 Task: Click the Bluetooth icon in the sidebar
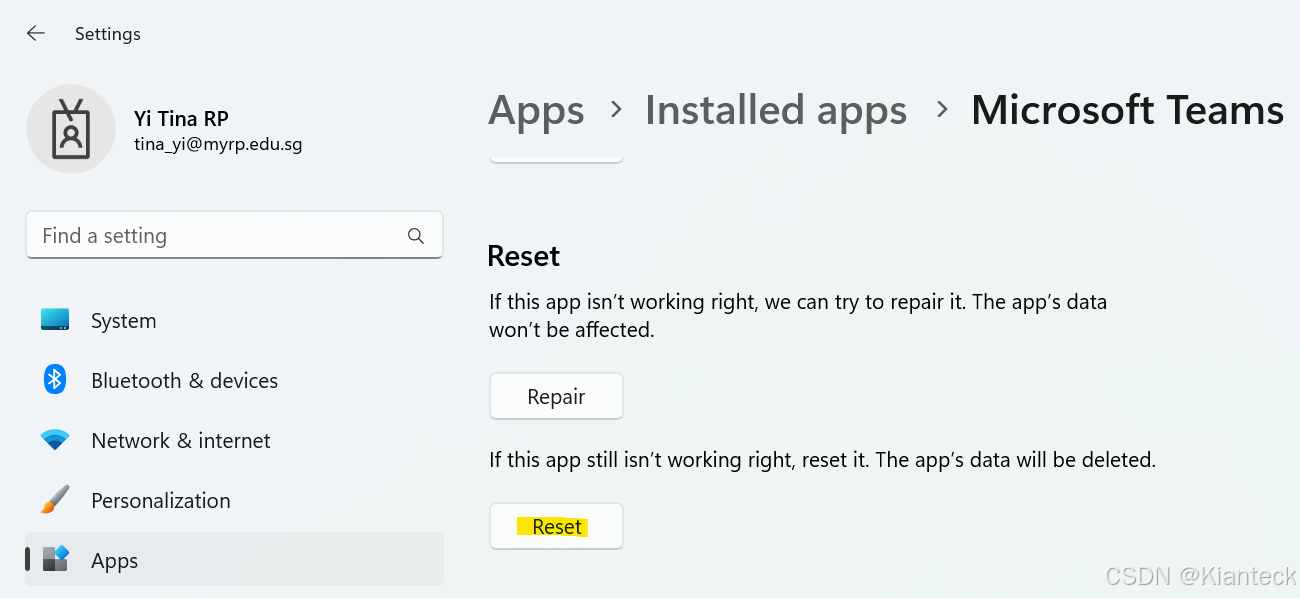tap(55, 380)
